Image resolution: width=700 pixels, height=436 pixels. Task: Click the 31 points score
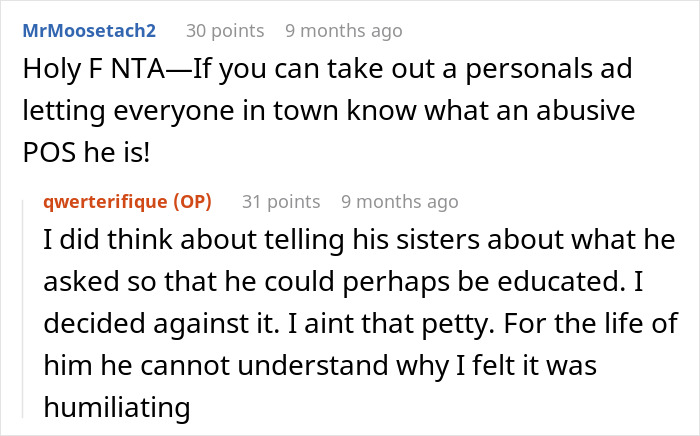[x=280, y=201]
